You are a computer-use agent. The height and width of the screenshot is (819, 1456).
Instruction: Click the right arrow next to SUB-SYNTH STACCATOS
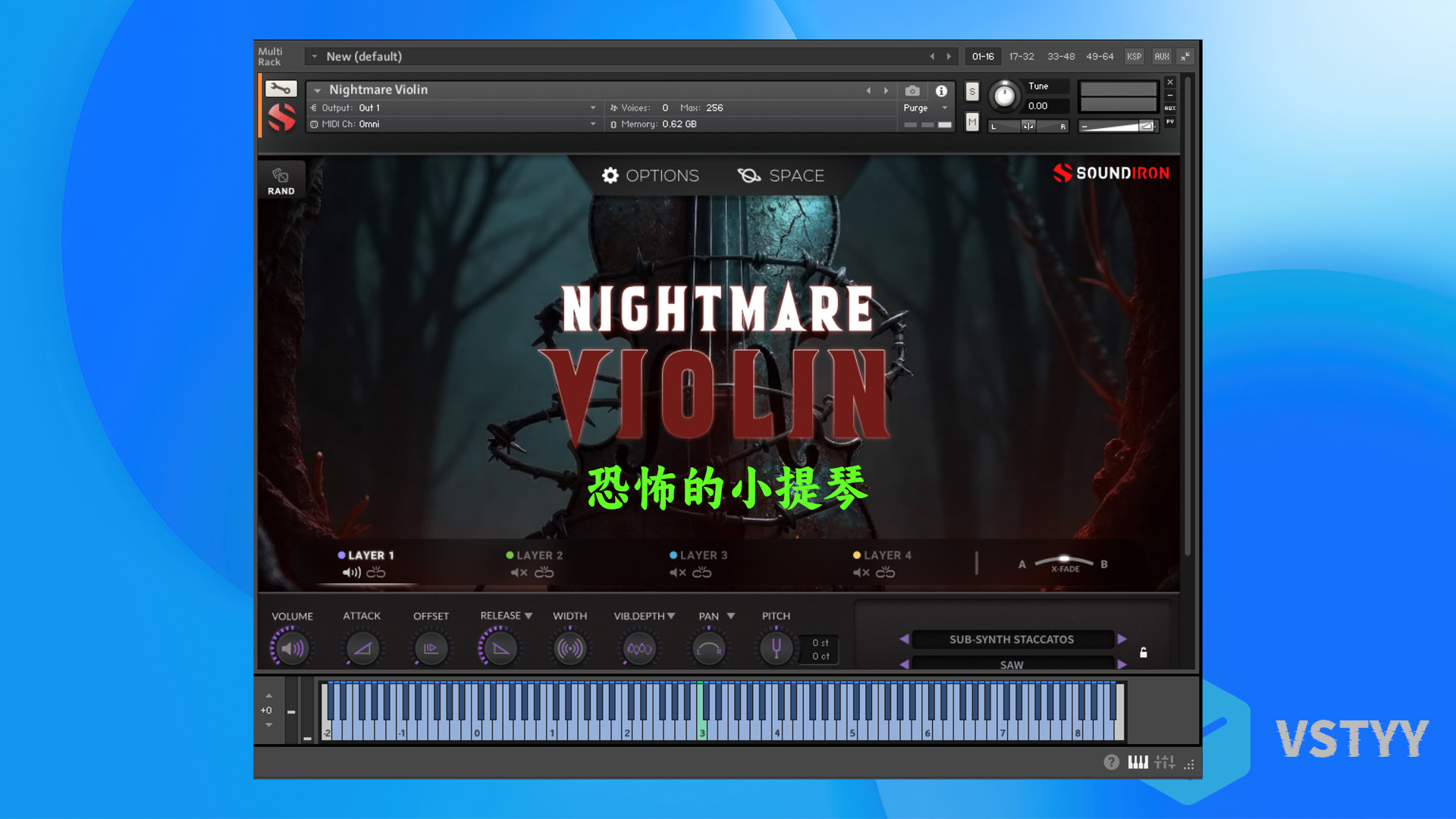[1122, 639]
